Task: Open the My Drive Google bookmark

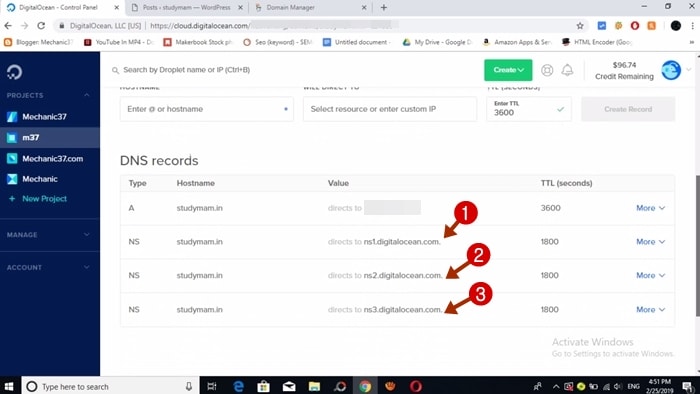Action: coord(438,42)
